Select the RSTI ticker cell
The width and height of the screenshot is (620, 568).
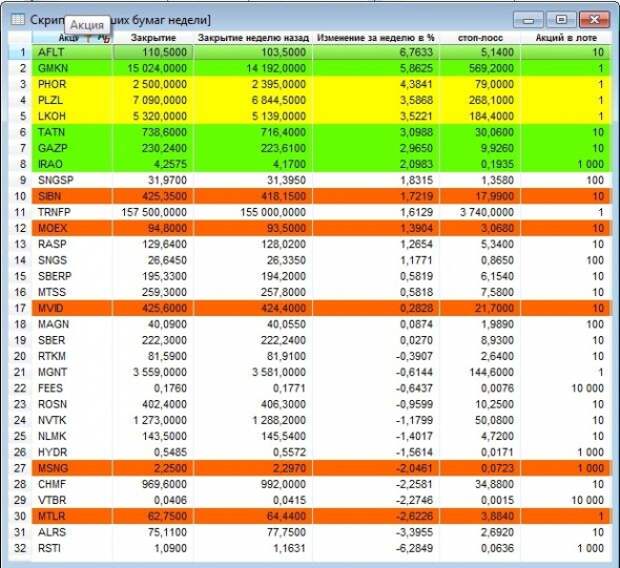click(x=72, y=548)
